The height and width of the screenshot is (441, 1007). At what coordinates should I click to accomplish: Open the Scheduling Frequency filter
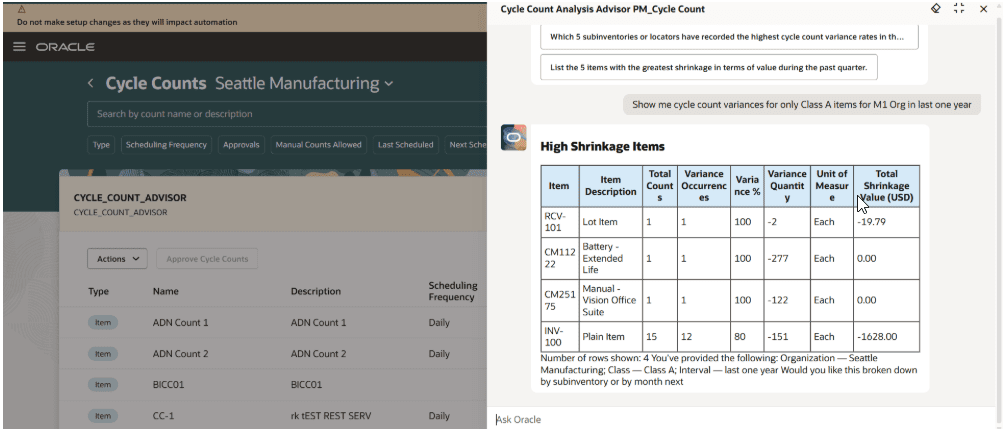click(x=166, y=145)
